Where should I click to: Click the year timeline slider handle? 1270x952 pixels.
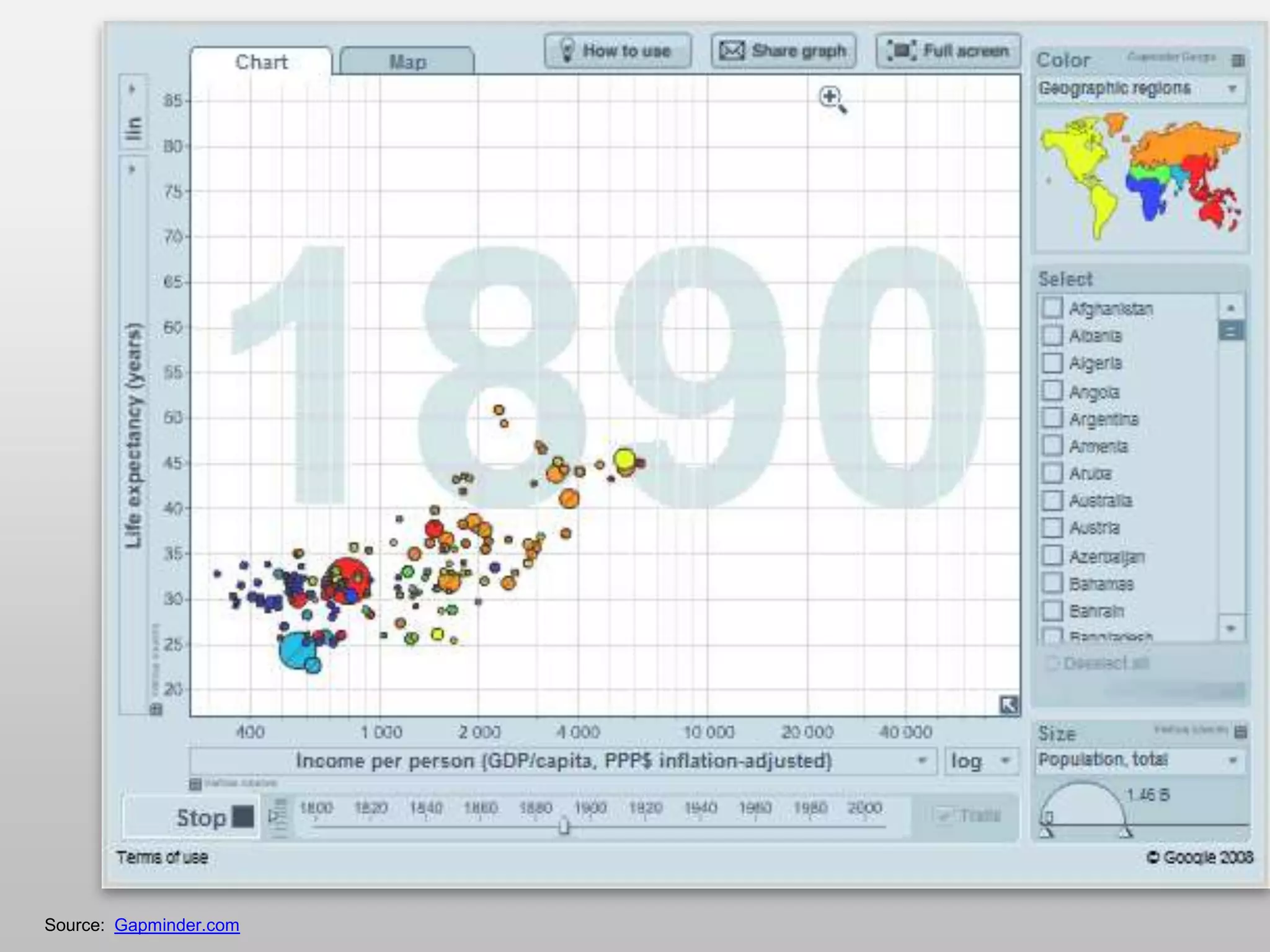(564, 826)
